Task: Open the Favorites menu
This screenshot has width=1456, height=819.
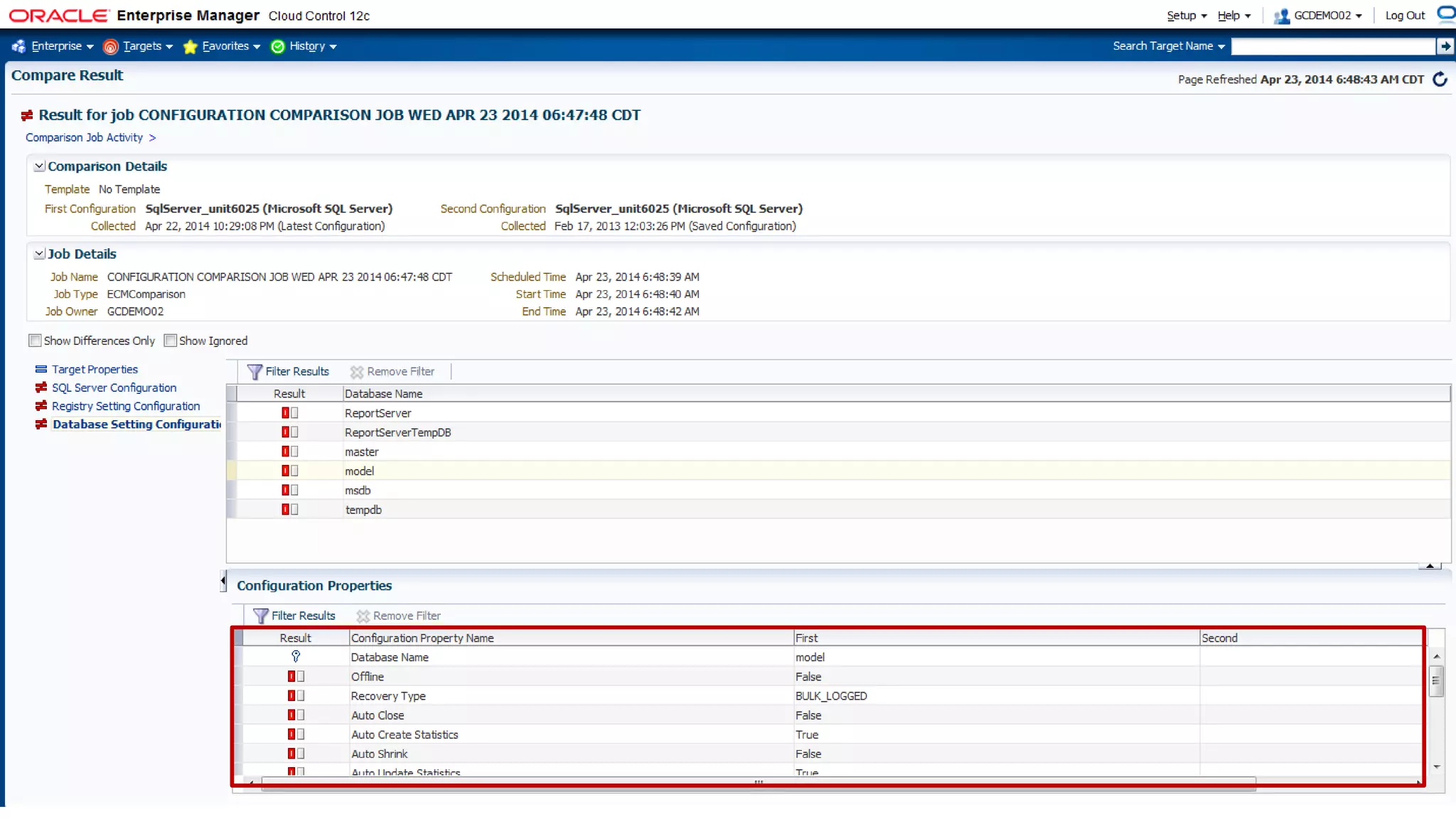Action: (231, 46)
